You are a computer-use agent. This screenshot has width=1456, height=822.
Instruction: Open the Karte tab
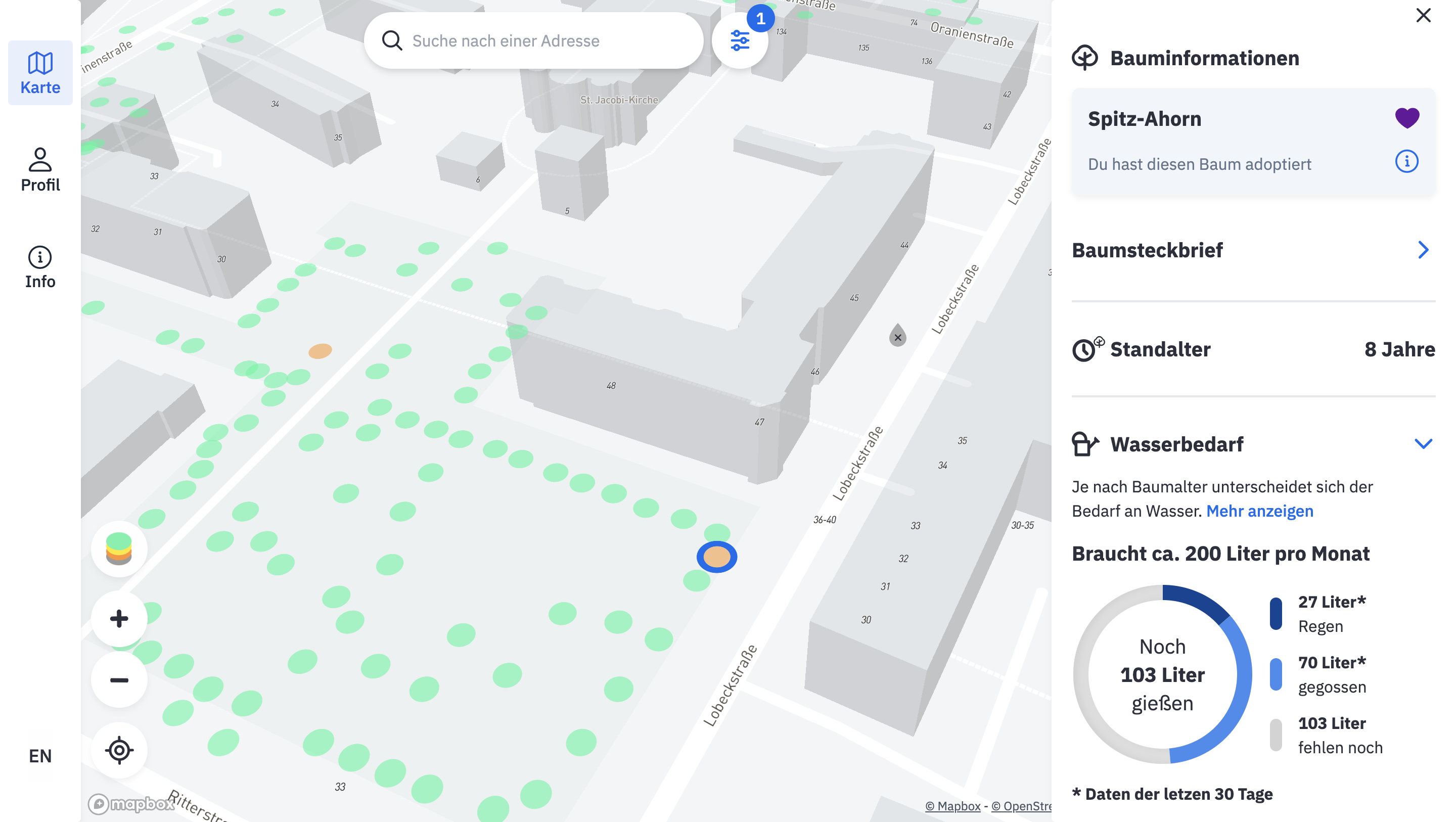coord(40,73)
